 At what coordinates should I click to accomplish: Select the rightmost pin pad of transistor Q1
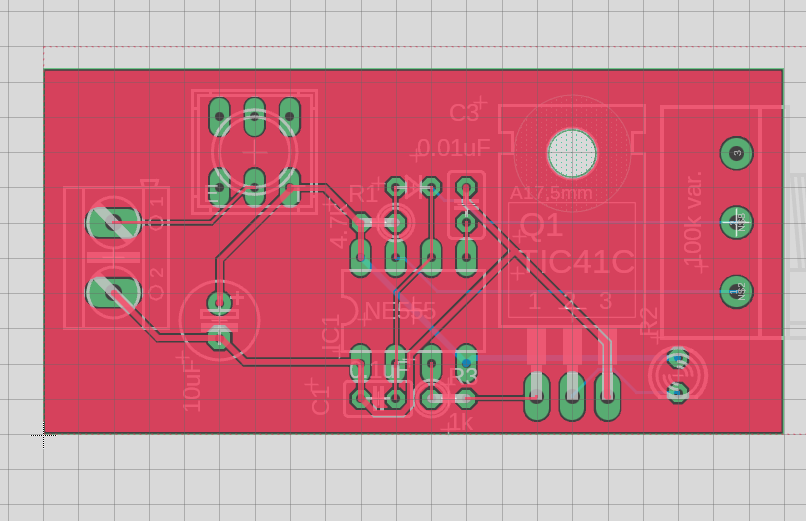point(606,395)
